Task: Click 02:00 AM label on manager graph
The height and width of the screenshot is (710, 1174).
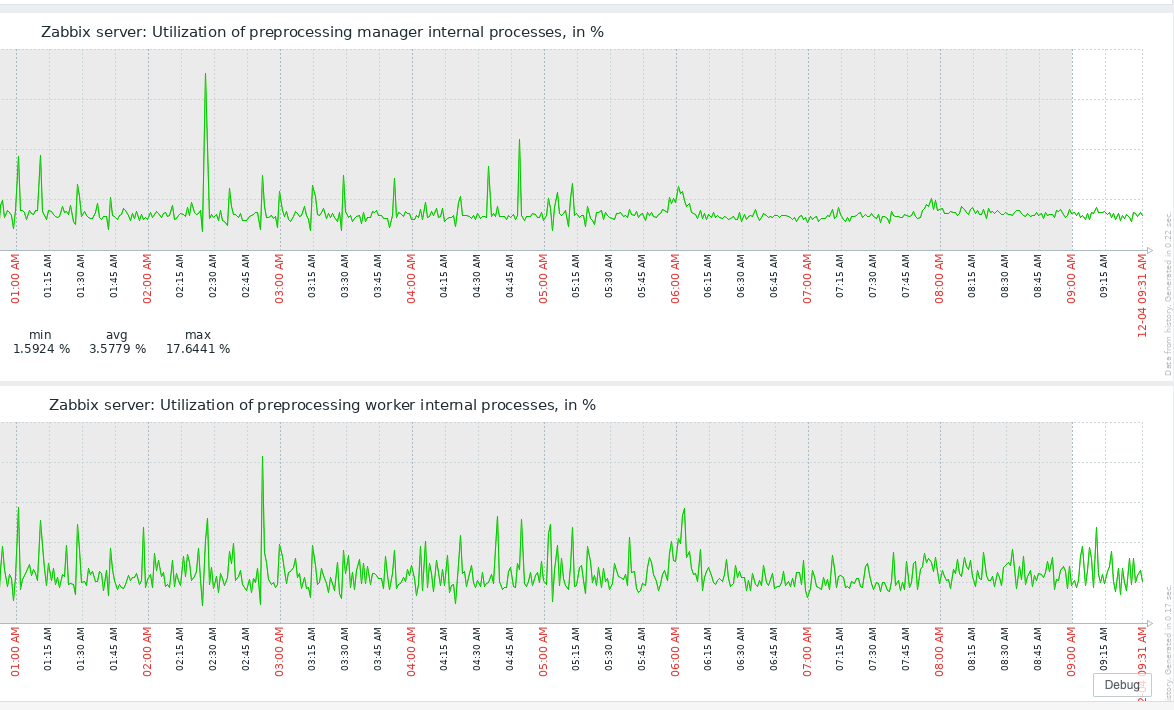Action: pyautogui.click(x=147, y=279)
